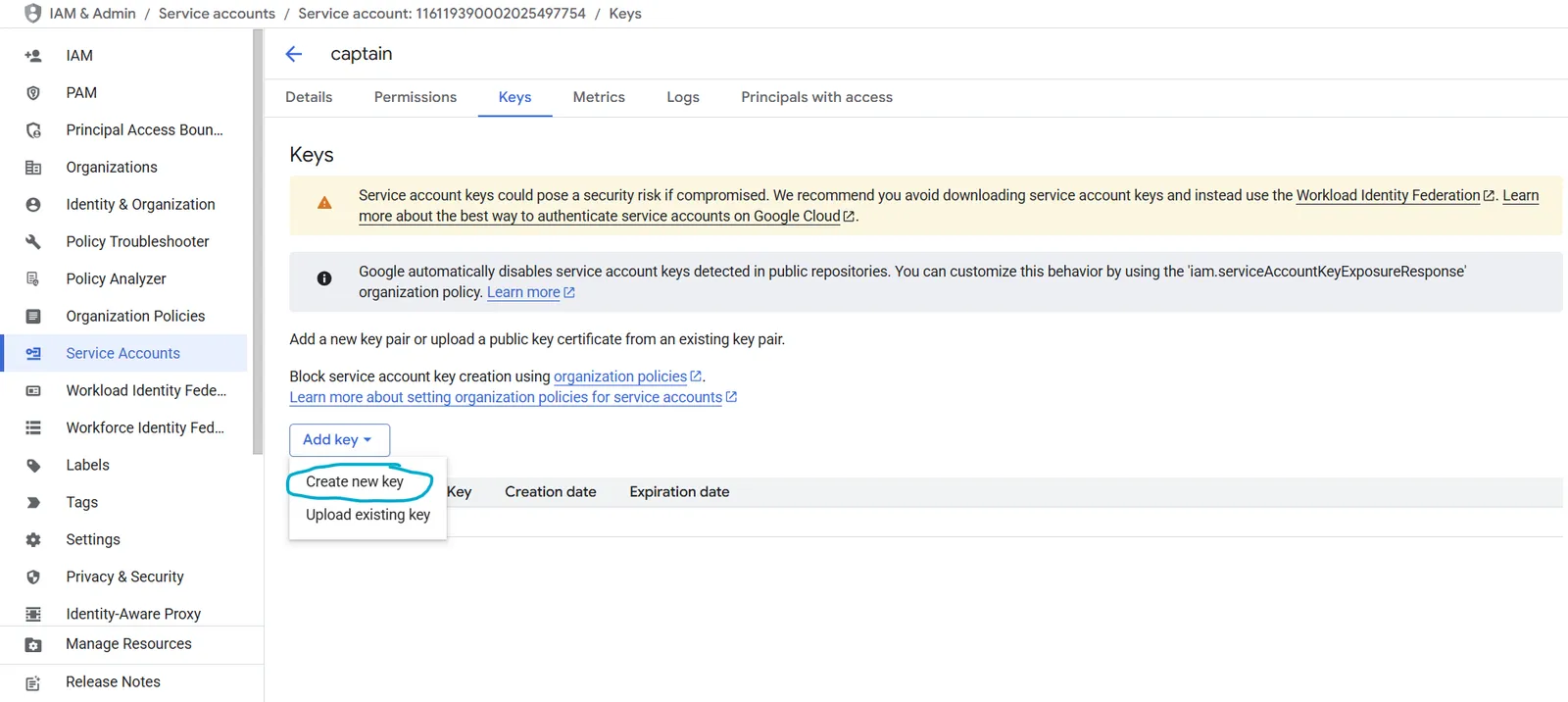Viewport: 1568px width, 702px height.
Task: Click the orange warning triangle icon
Action: click(x=324, y=203)
